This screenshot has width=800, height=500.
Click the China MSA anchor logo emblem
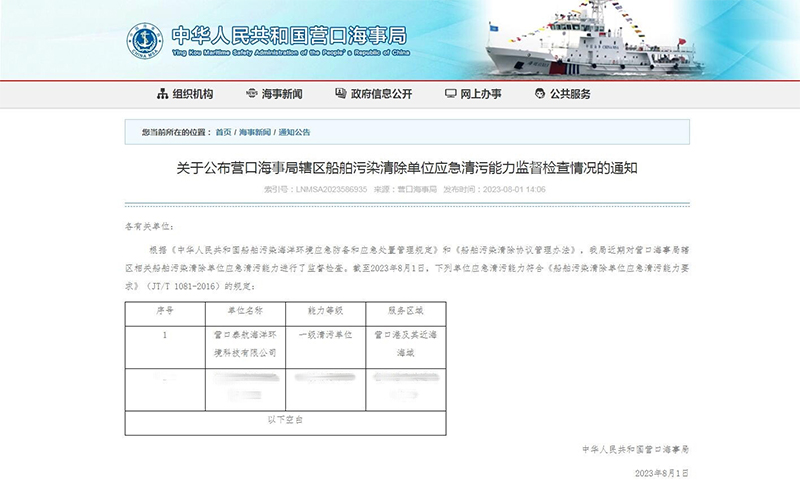(144, 41)
